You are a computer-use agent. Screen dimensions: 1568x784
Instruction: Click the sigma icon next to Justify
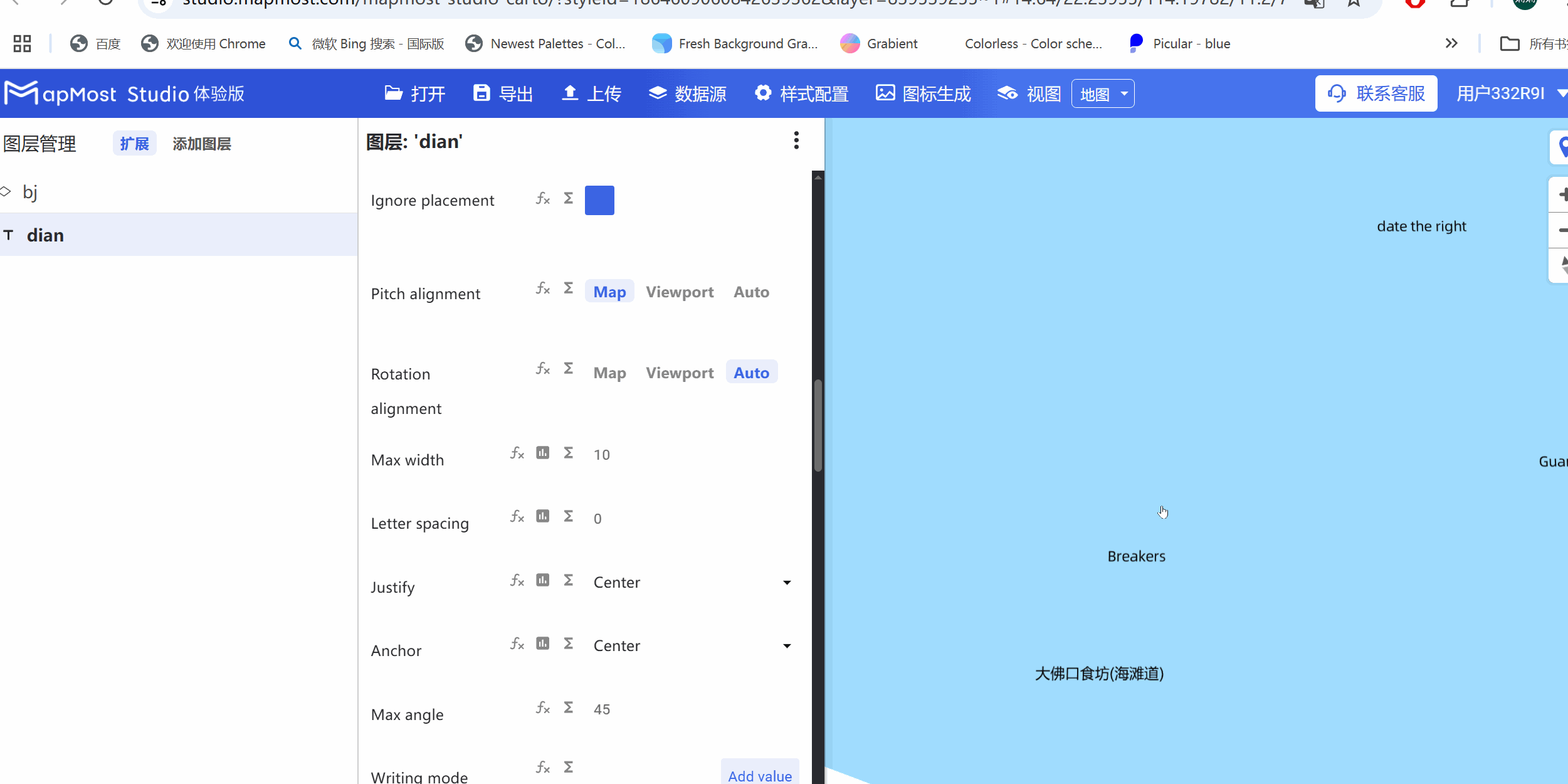coord(569,580)
